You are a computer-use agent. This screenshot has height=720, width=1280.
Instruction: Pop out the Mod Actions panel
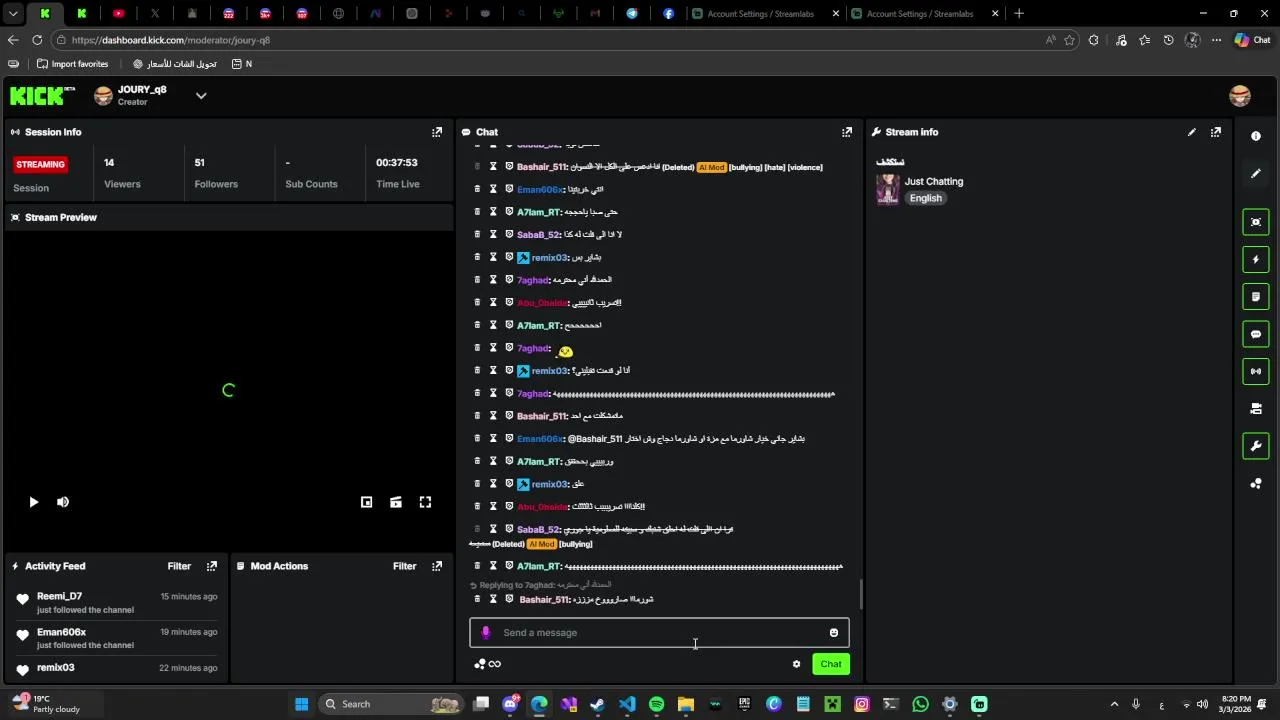[x=437, y=566]
